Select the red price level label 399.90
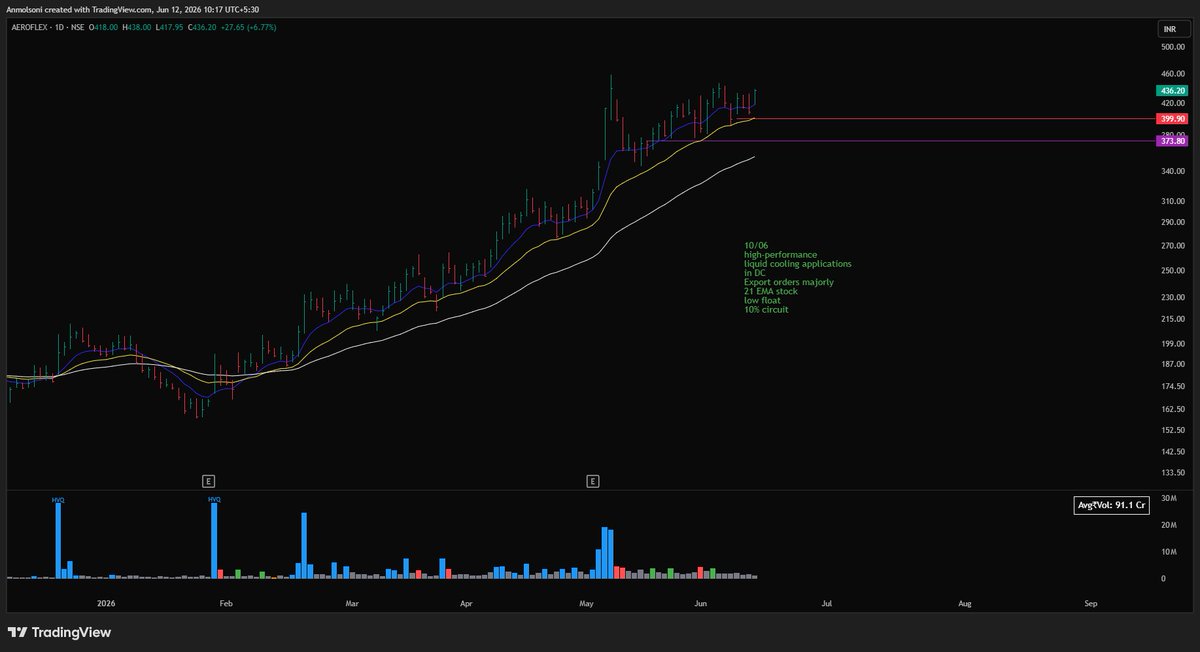Viewport: 1200px width, 652px height. point(1172,118)
